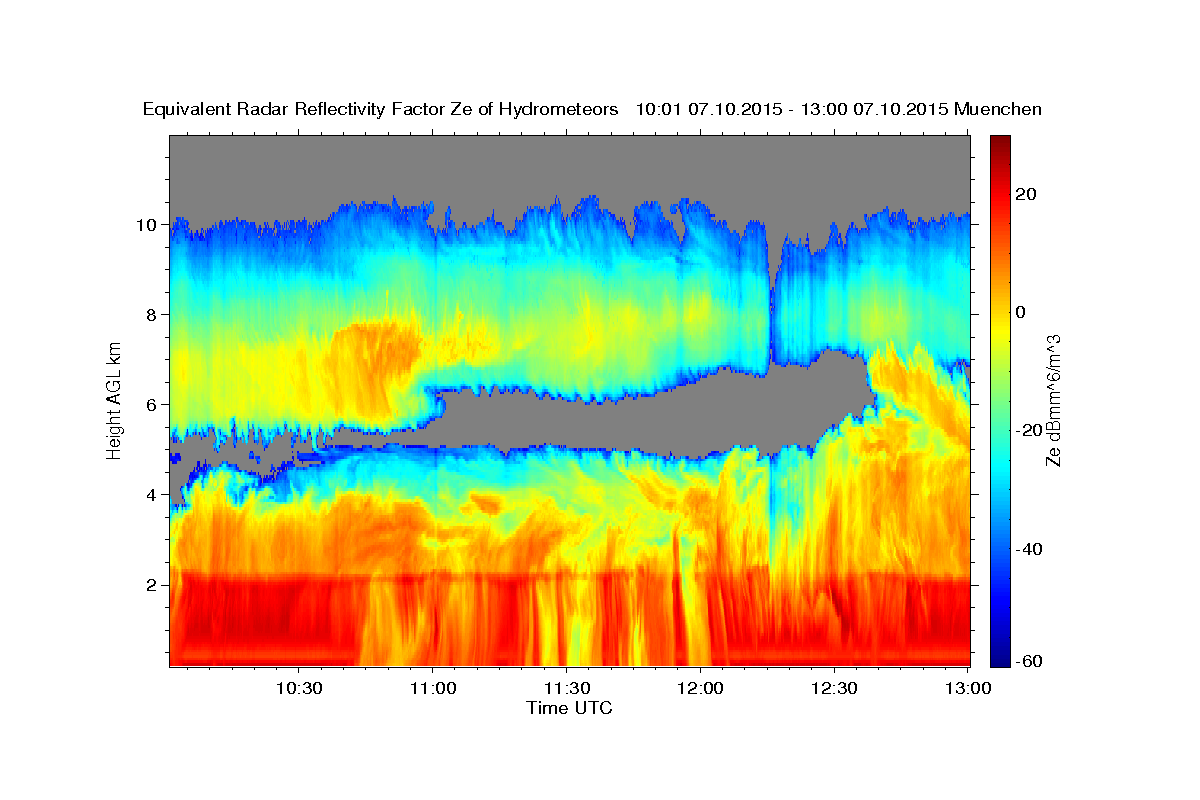Screen dimensions: 1200x800
Task: Click the 13:00 time tick label
Action: 968,688
